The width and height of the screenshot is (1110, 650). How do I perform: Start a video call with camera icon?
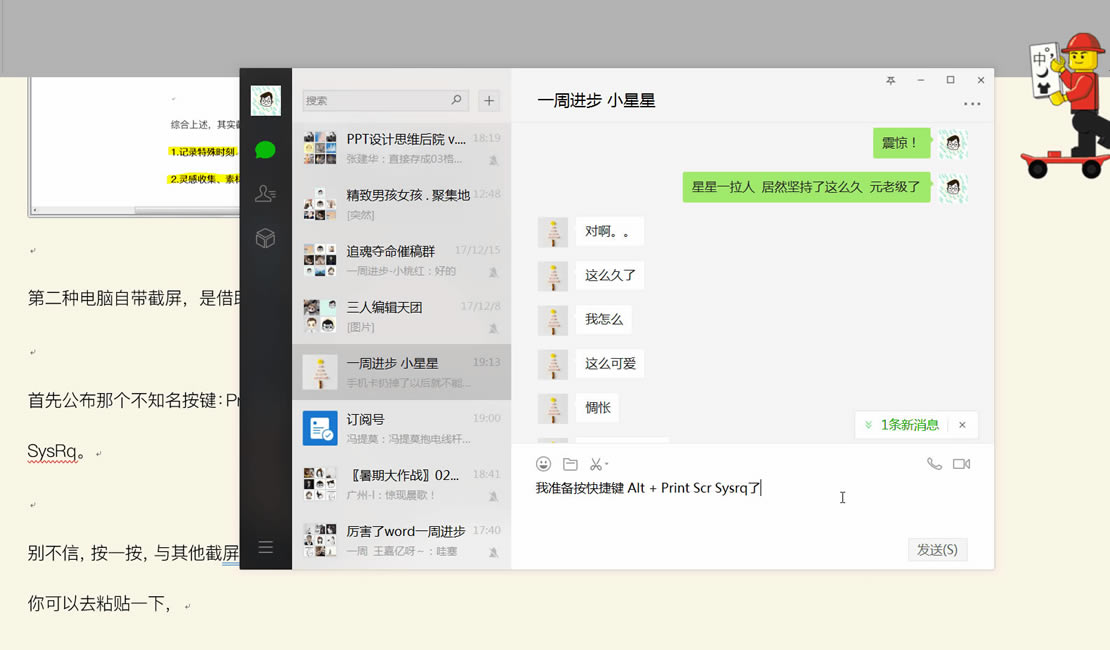coord(961,464)
